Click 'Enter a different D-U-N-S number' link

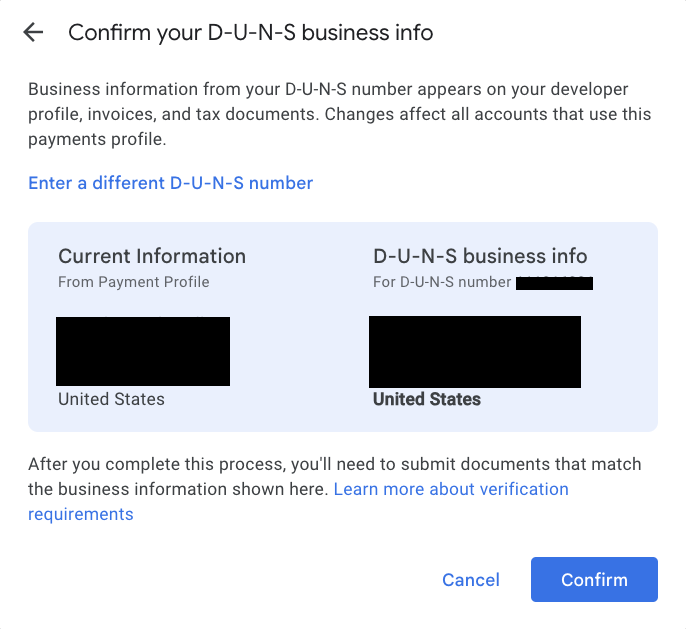(171, 183)
